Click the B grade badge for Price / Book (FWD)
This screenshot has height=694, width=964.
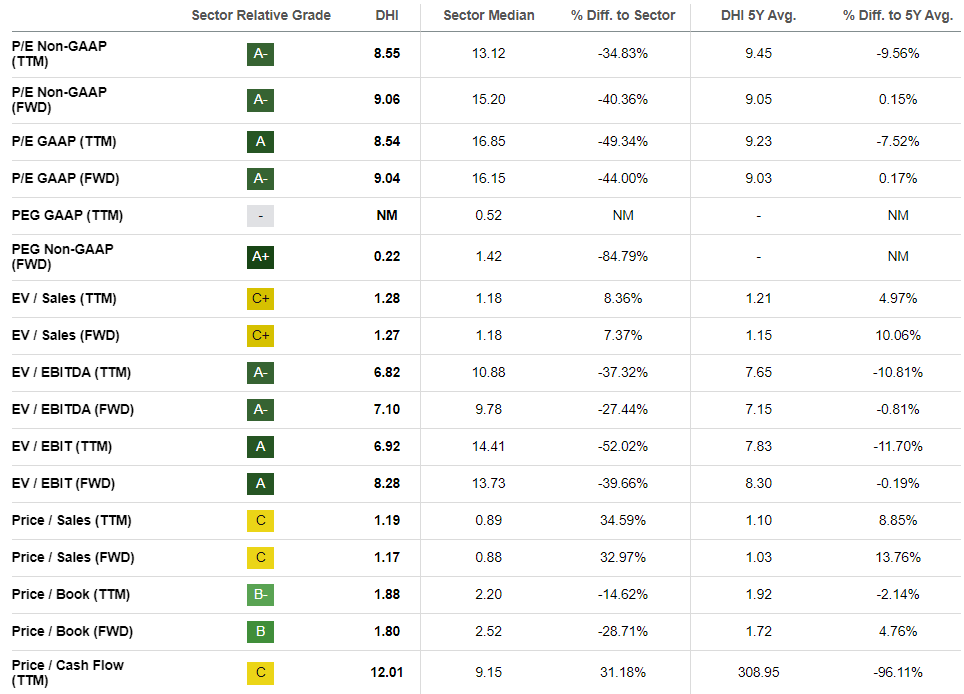(x=260, y=631)
